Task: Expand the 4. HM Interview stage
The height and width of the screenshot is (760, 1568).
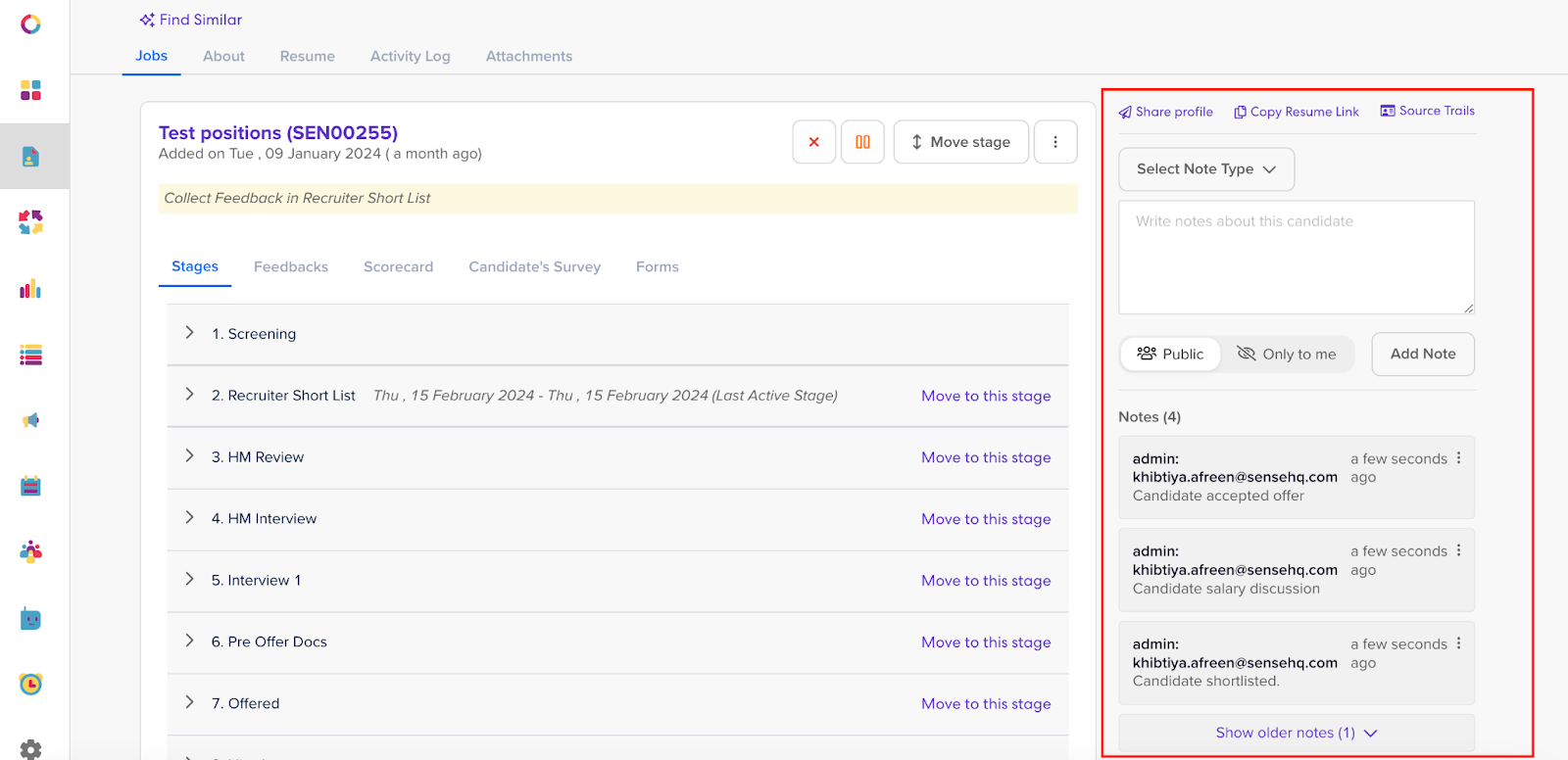Action: pos(189,518)
